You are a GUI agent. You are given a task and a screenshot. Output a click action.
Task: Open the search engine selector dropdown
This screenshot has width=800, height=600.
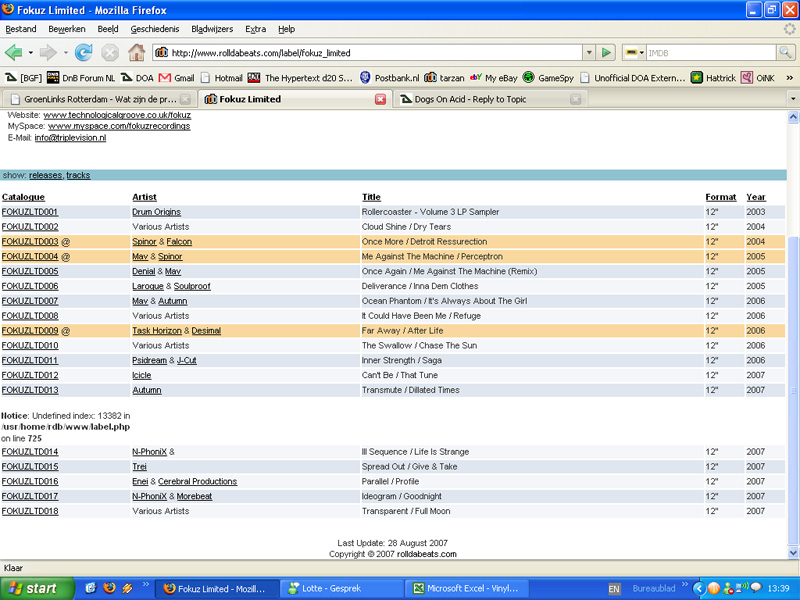pyautogui.click(x=634, y=53)
